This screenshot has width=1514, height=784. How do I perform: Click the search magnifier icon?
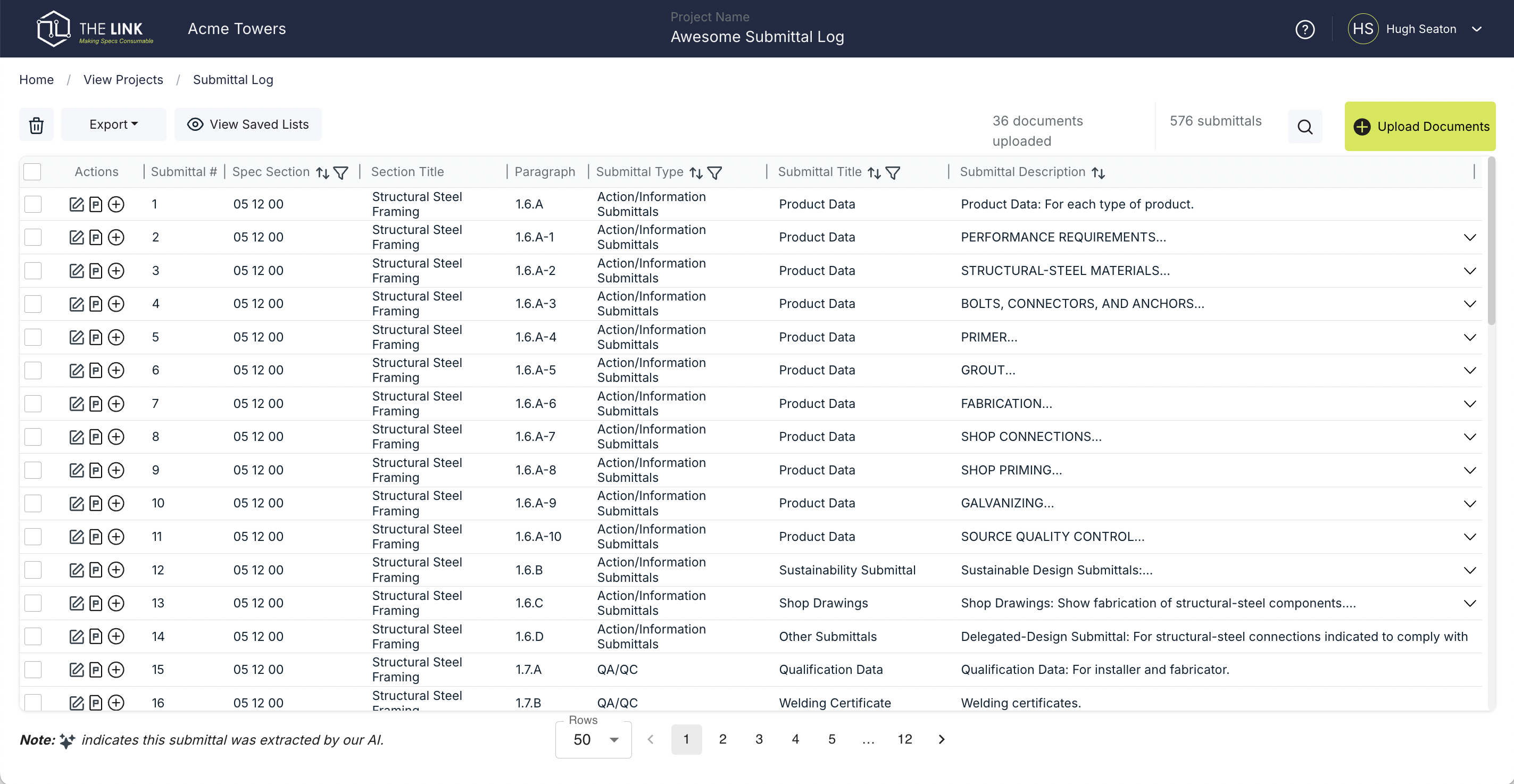[1305, 127]
